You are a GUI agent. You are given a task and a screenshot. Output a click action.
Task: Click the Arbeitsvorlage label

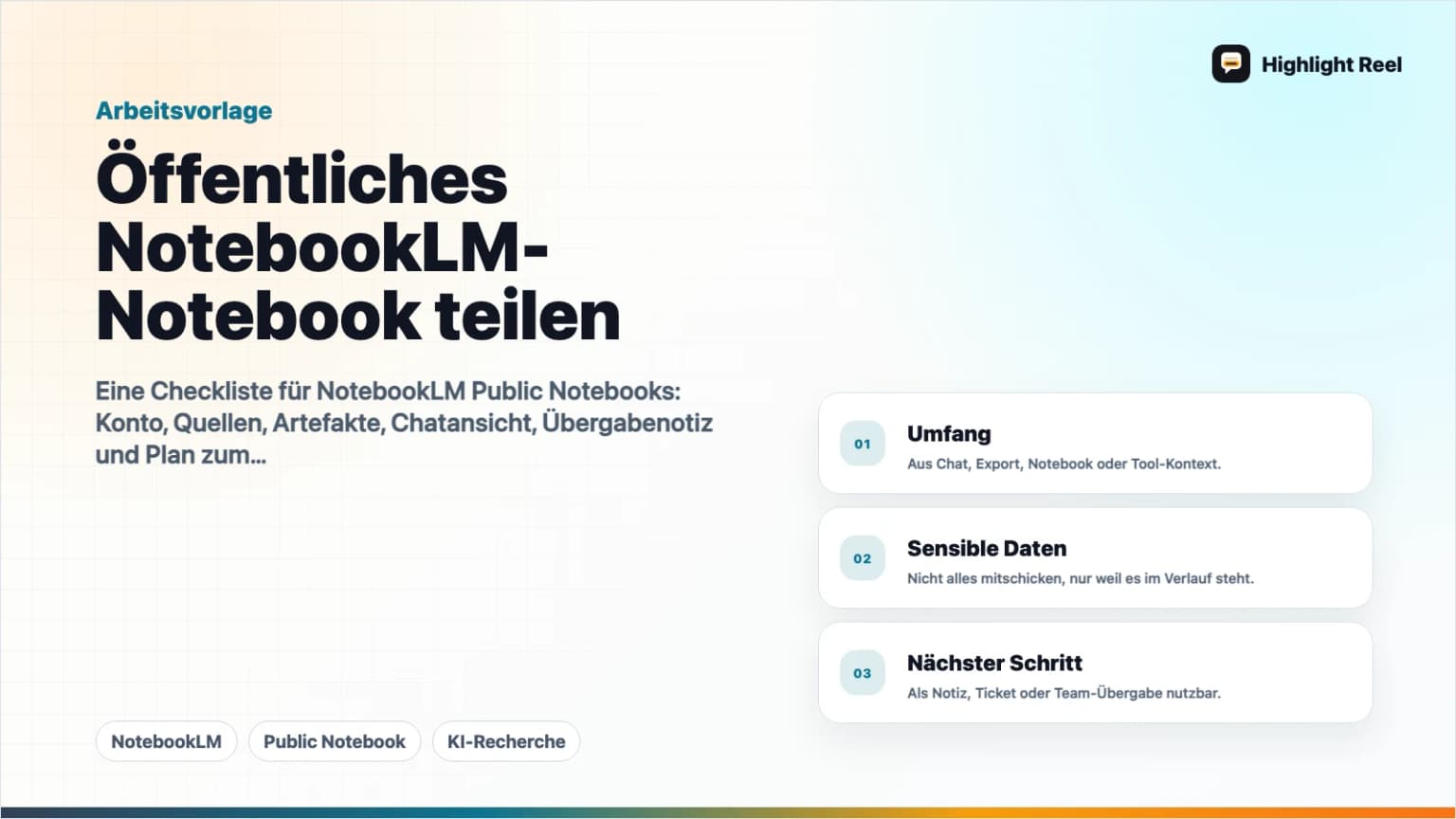click(x=184, y=111)
